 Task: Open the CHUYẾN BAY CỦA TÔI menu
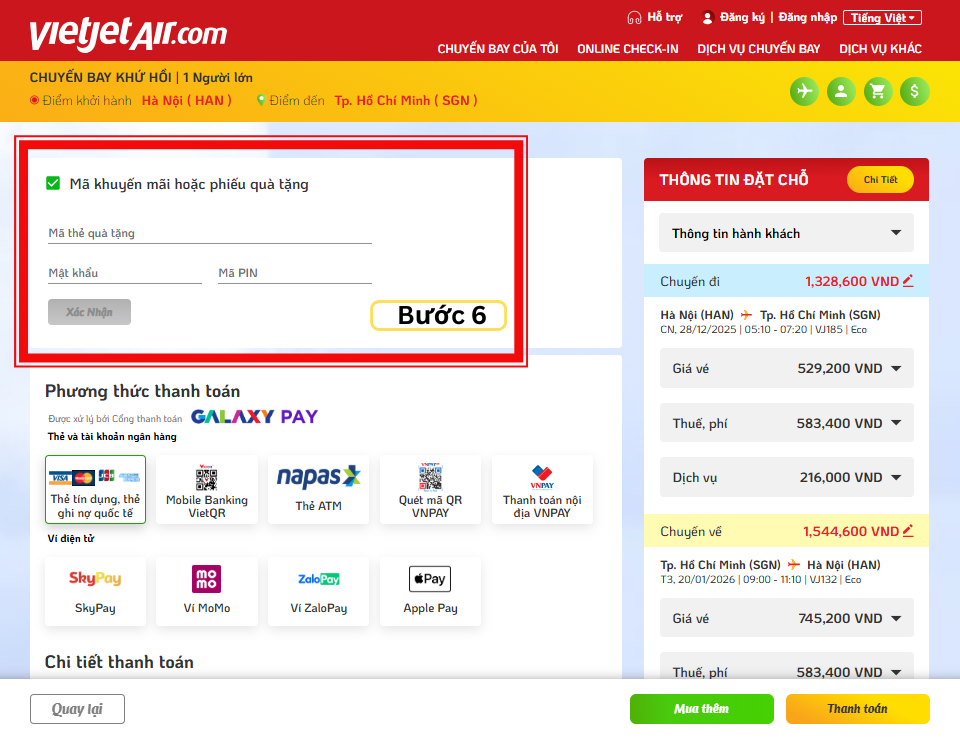(497, 49)
